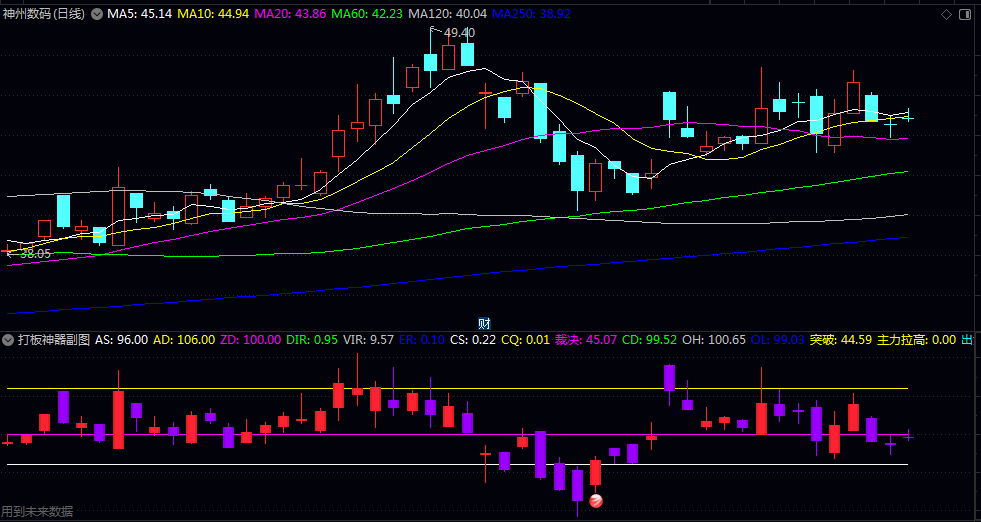Screen dimensions: 981x522
Task: Select the AS: 96.00 value
Action: coord(121,340)
